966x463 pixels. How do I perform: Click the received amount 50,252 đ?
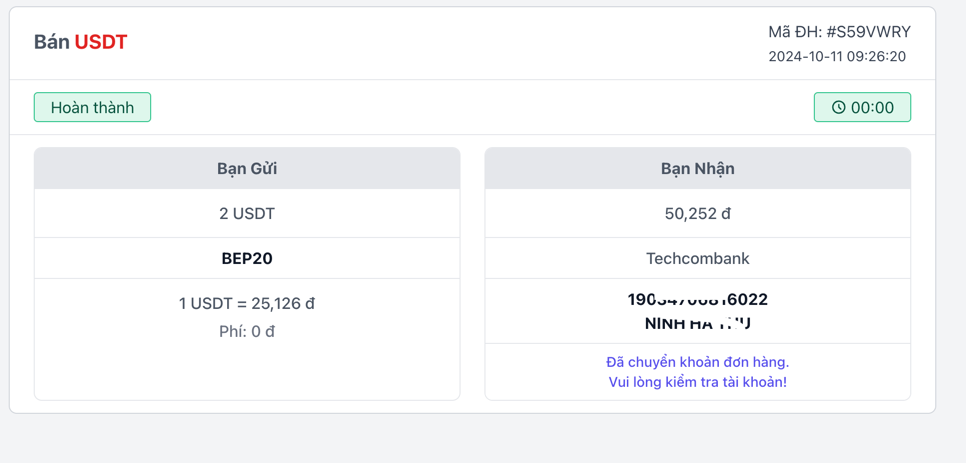[697, 214]
